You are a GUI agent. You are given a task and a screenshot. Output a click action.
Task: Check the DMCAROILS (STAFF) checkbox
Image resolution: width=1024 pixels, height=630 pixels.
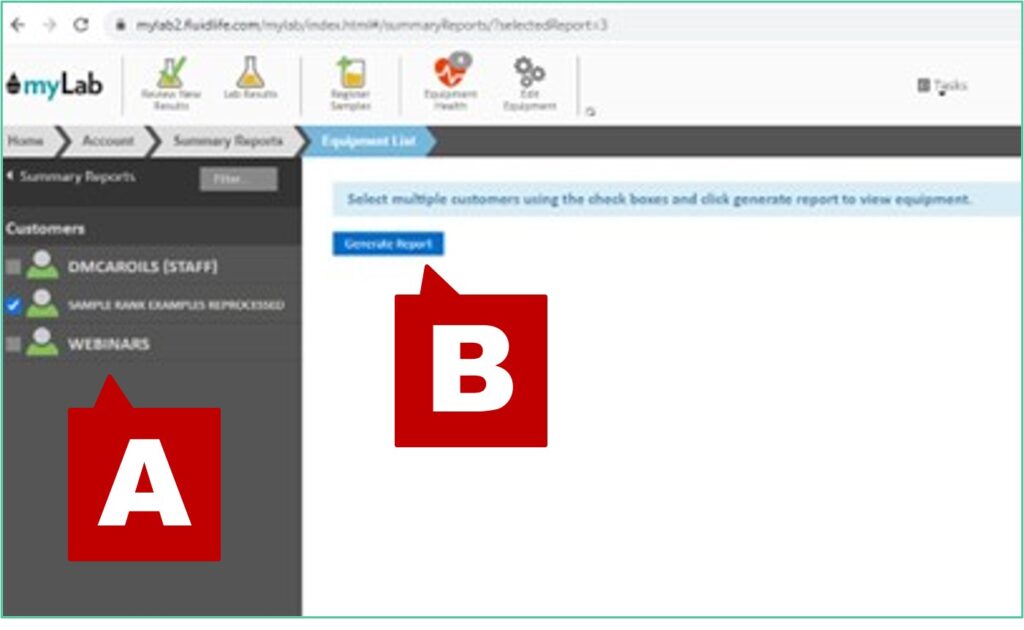tap(13, 267)
